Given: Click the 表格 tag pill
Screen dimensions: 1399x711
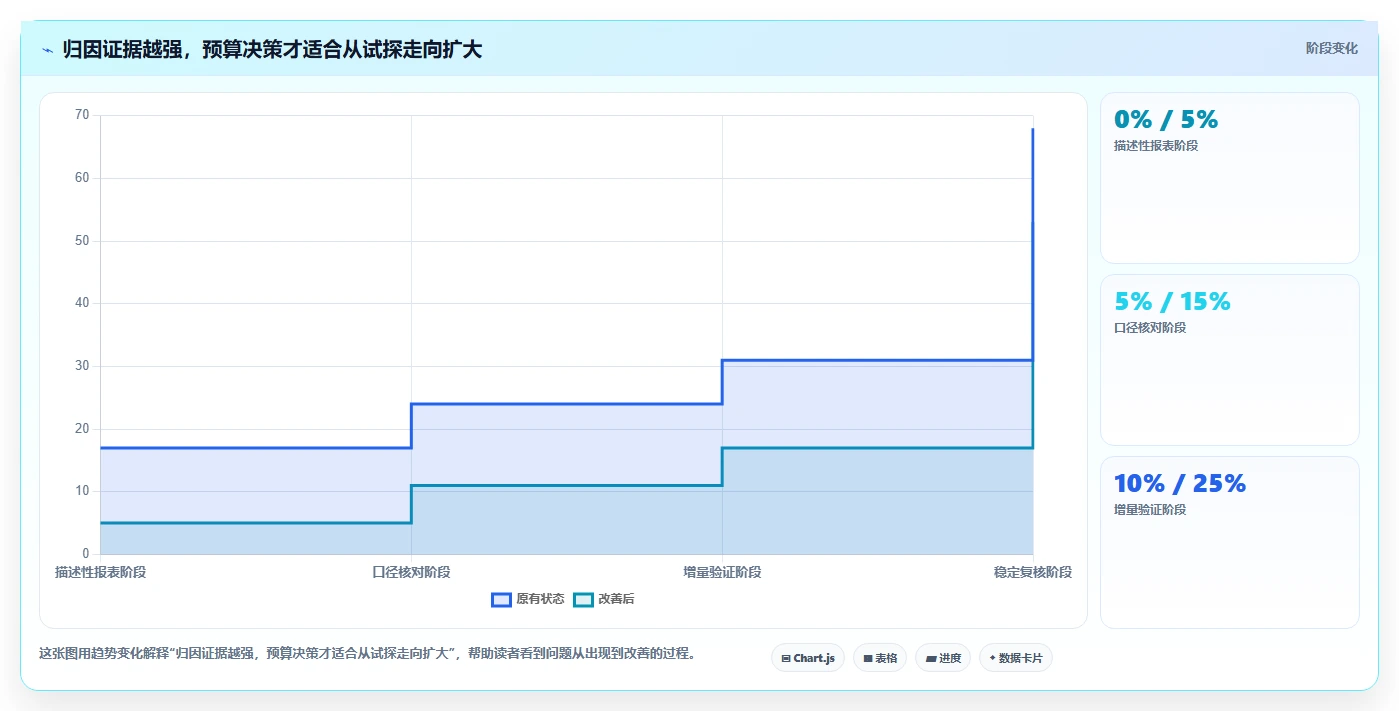Looking at the screenshot, I should click(x=880, y=658).
